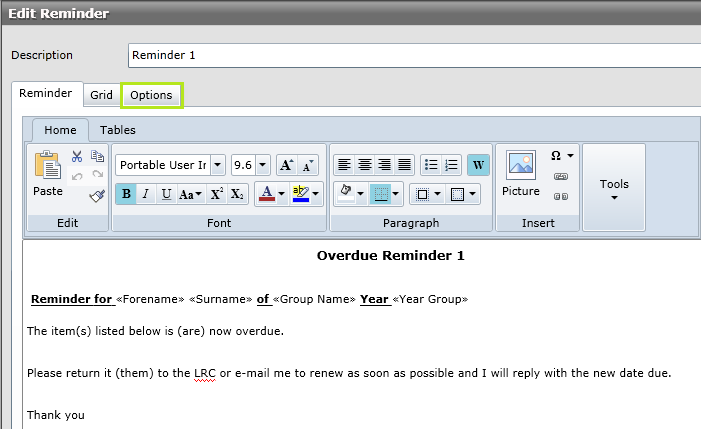Click the Paste clipboard icon
This screenshot has width=701, height=429.
point(47,166)
